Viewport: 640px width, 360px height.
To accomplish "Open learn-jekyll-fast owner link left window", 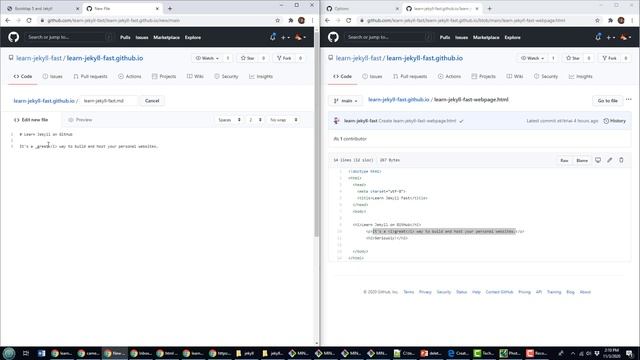I will point(39,58).
